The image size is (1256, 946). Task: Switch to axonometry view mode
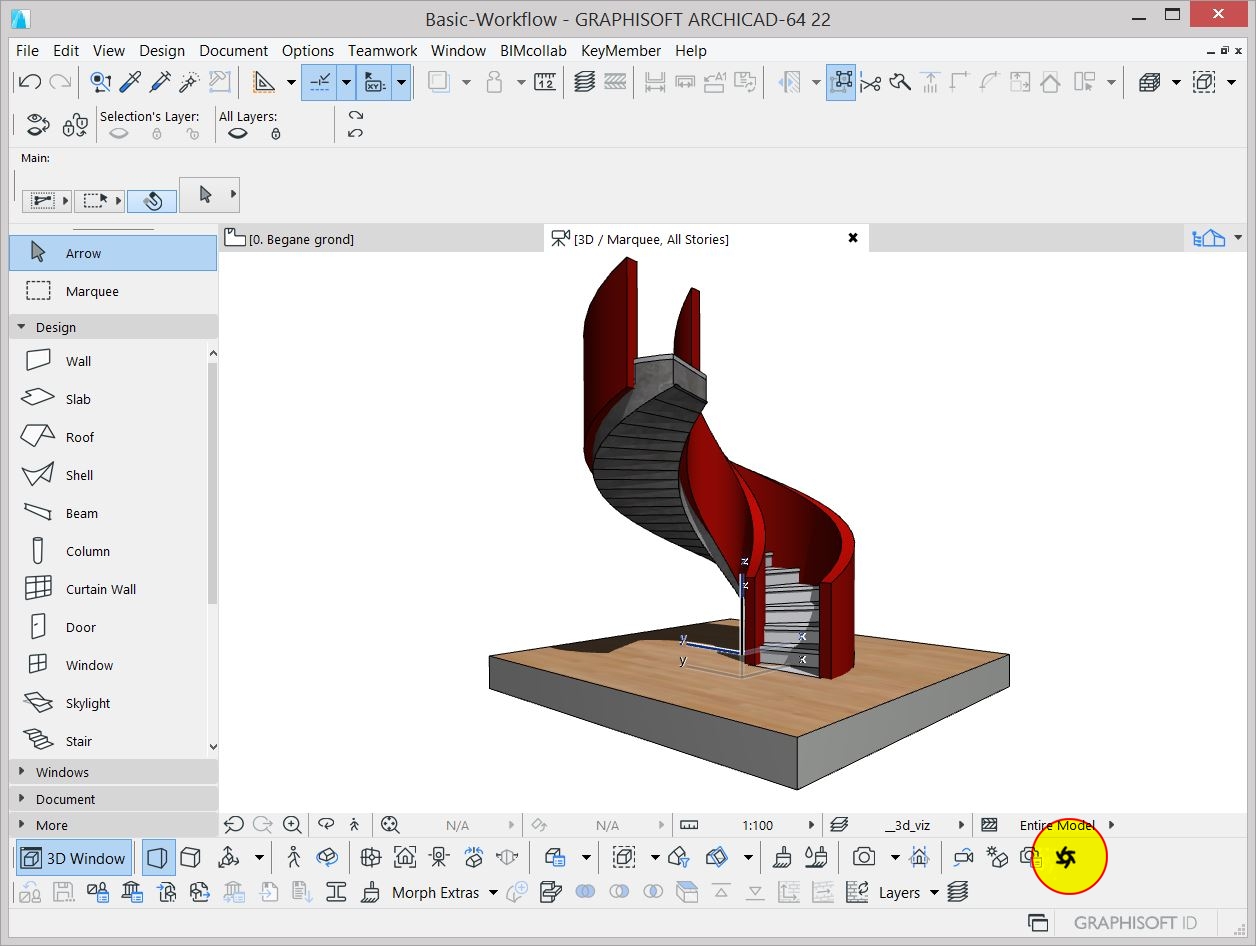[190, 857]
